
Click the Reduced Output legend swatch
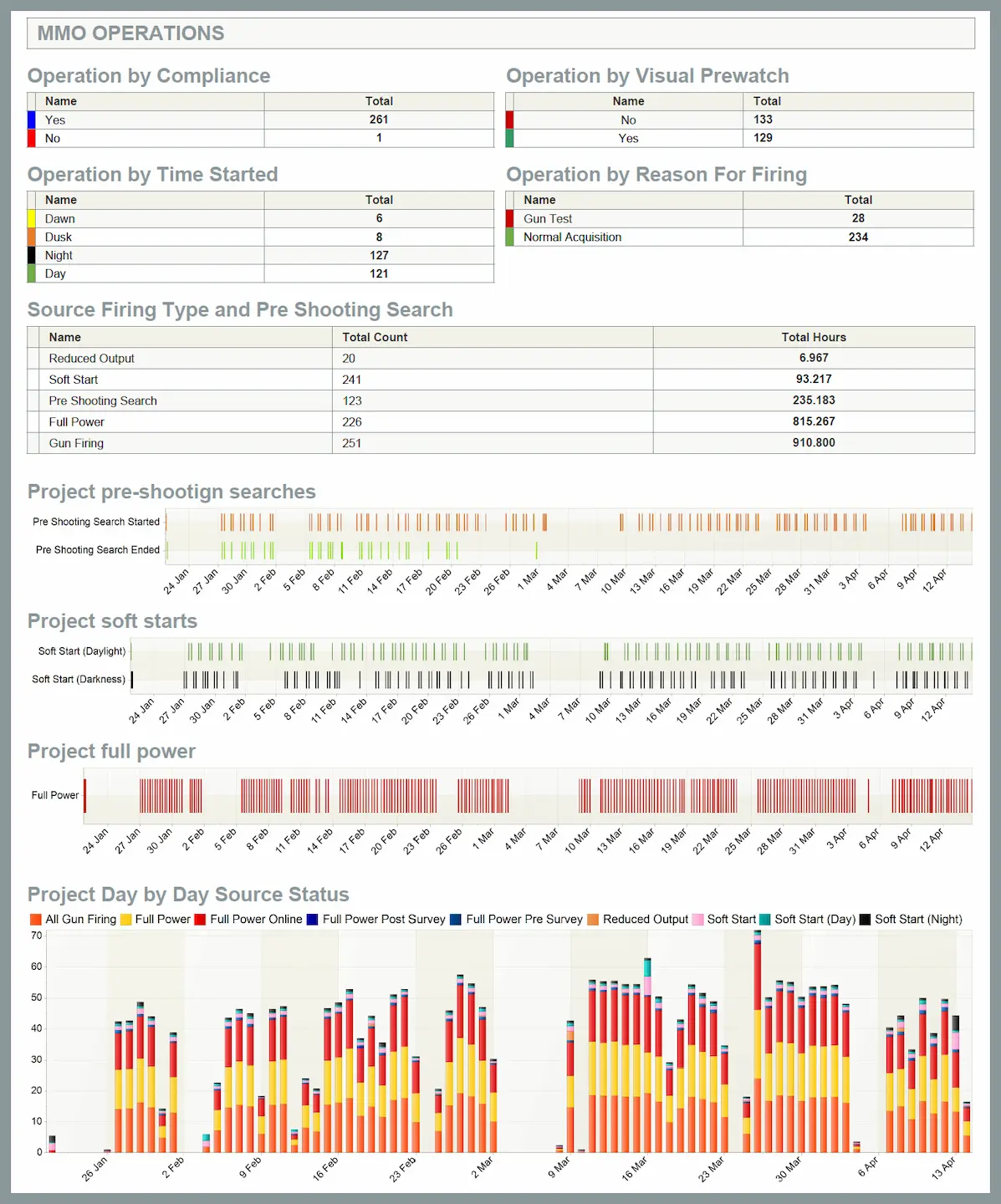tap(593, 920)
